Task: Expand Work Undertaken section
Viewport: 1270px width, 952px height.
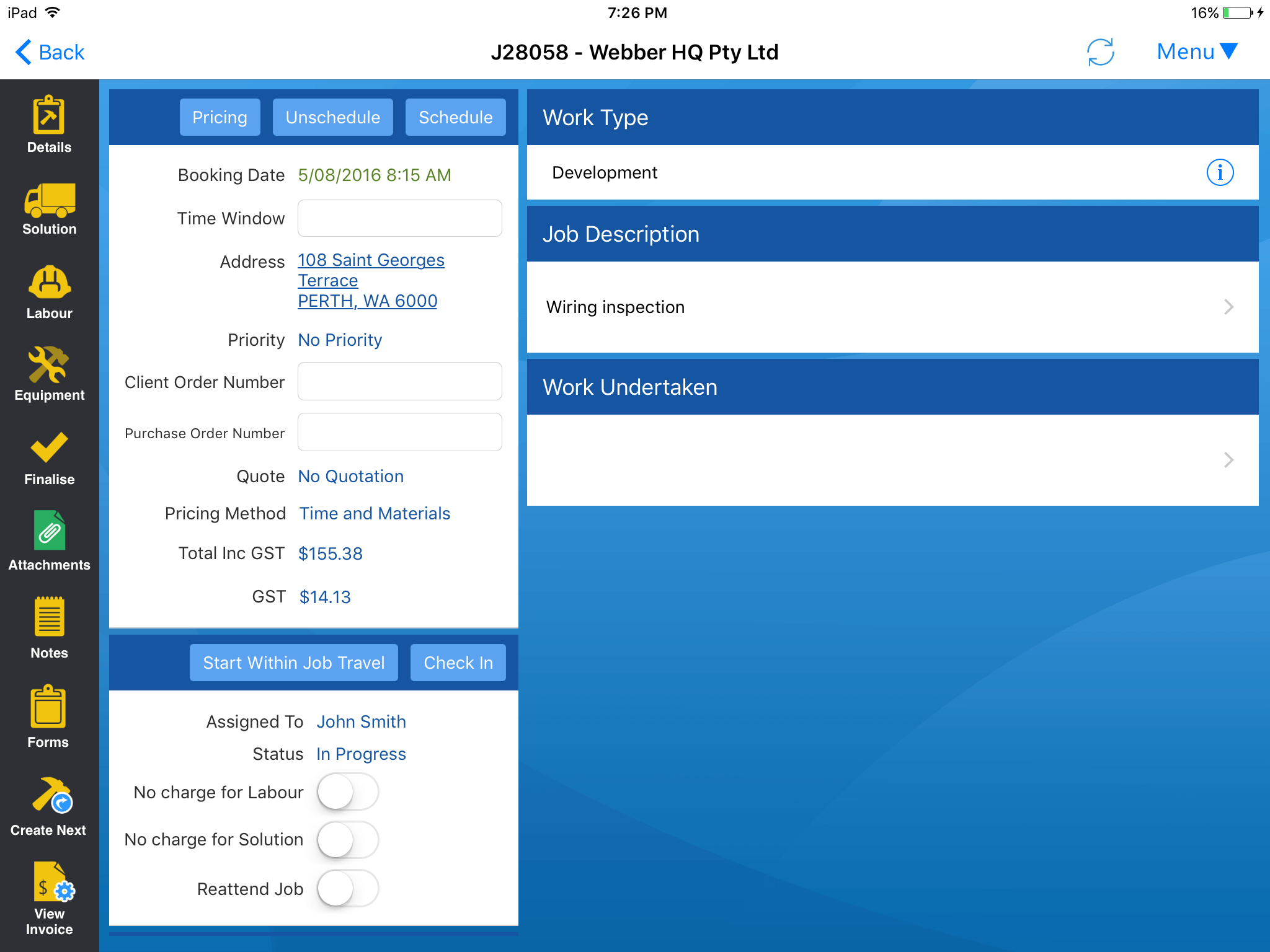Action: click(x=1229, y=459)
